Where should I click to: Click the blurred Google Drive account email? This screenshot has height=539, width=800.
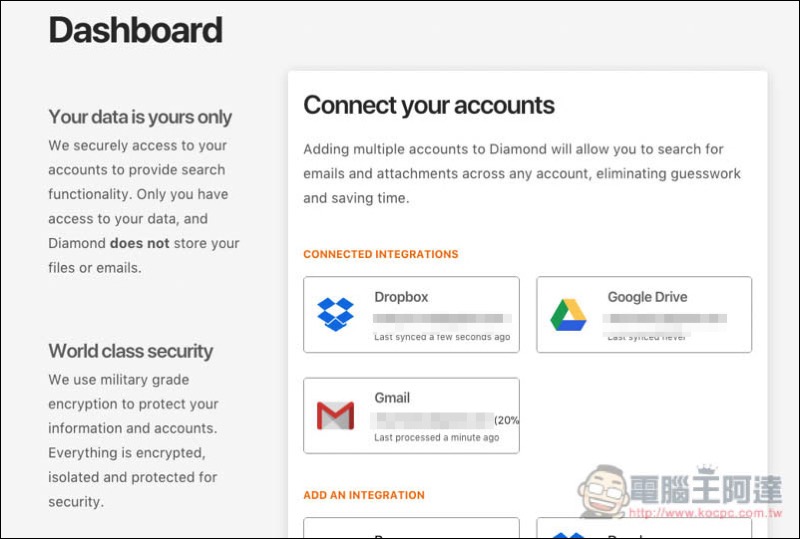[665, 318]
